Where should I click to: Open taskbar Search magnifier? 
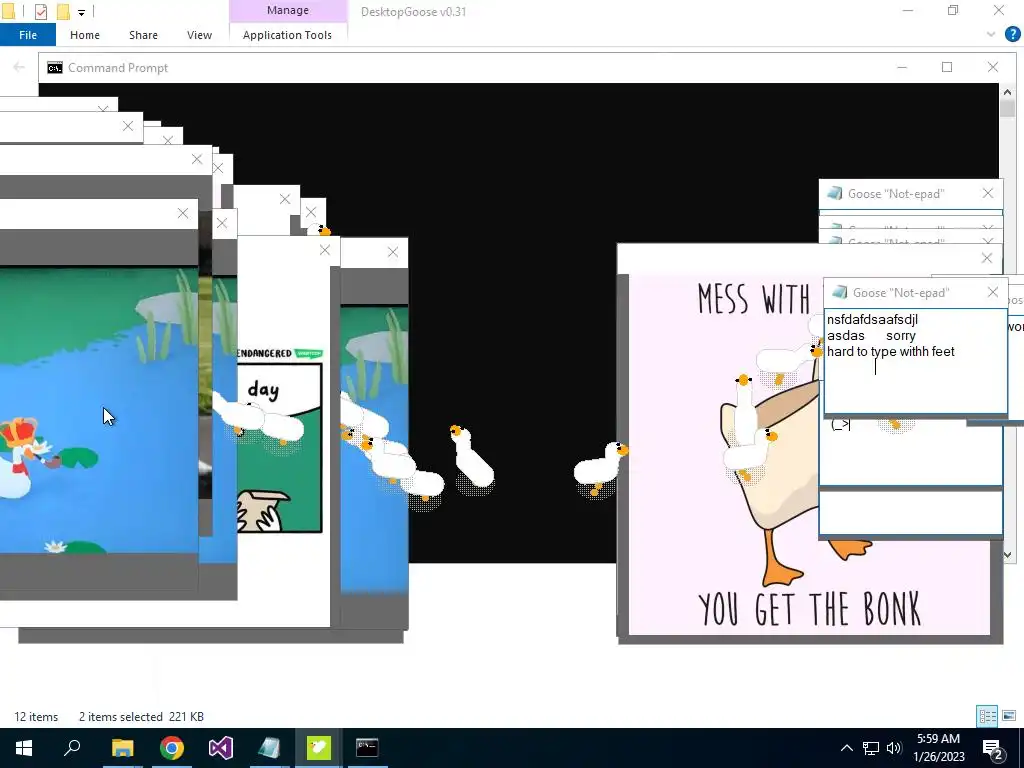pyautogui.click(x=72, y=748)
